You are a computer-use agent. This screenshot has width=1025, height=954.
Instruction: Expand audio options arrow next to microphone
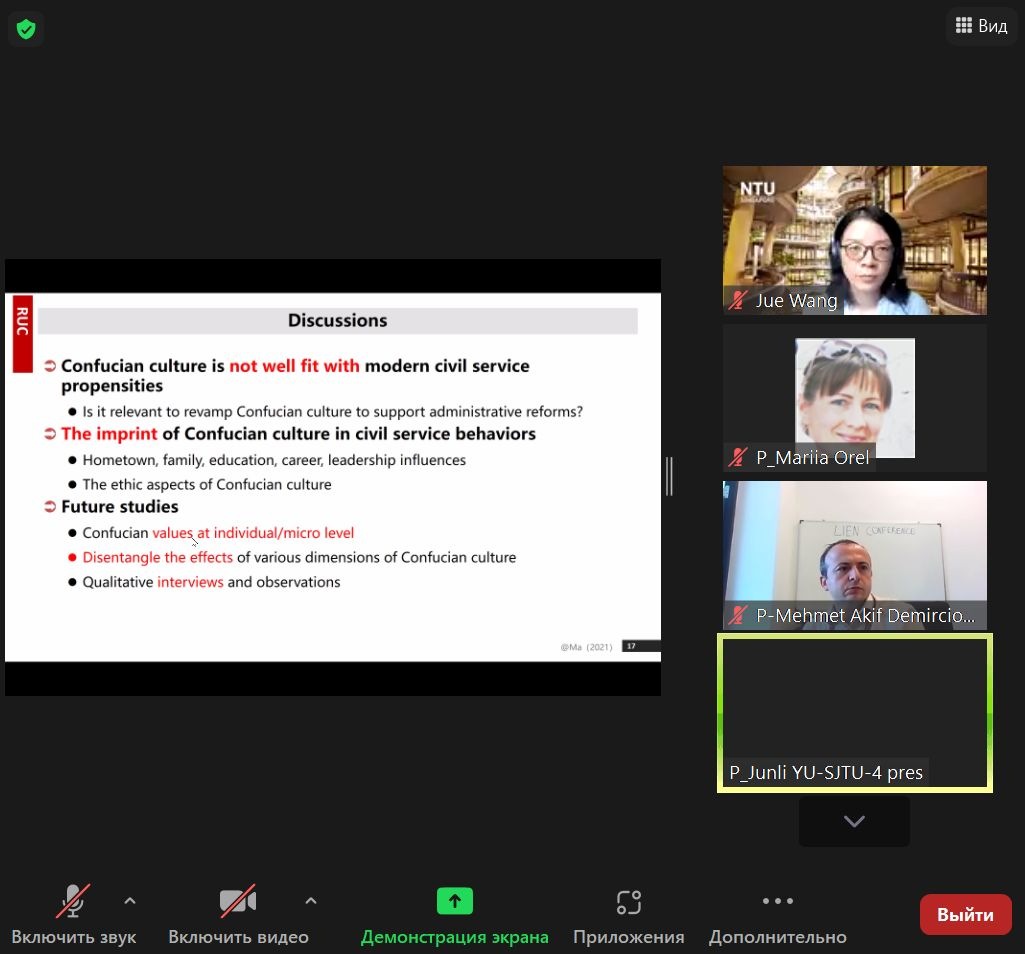(130, 901)
